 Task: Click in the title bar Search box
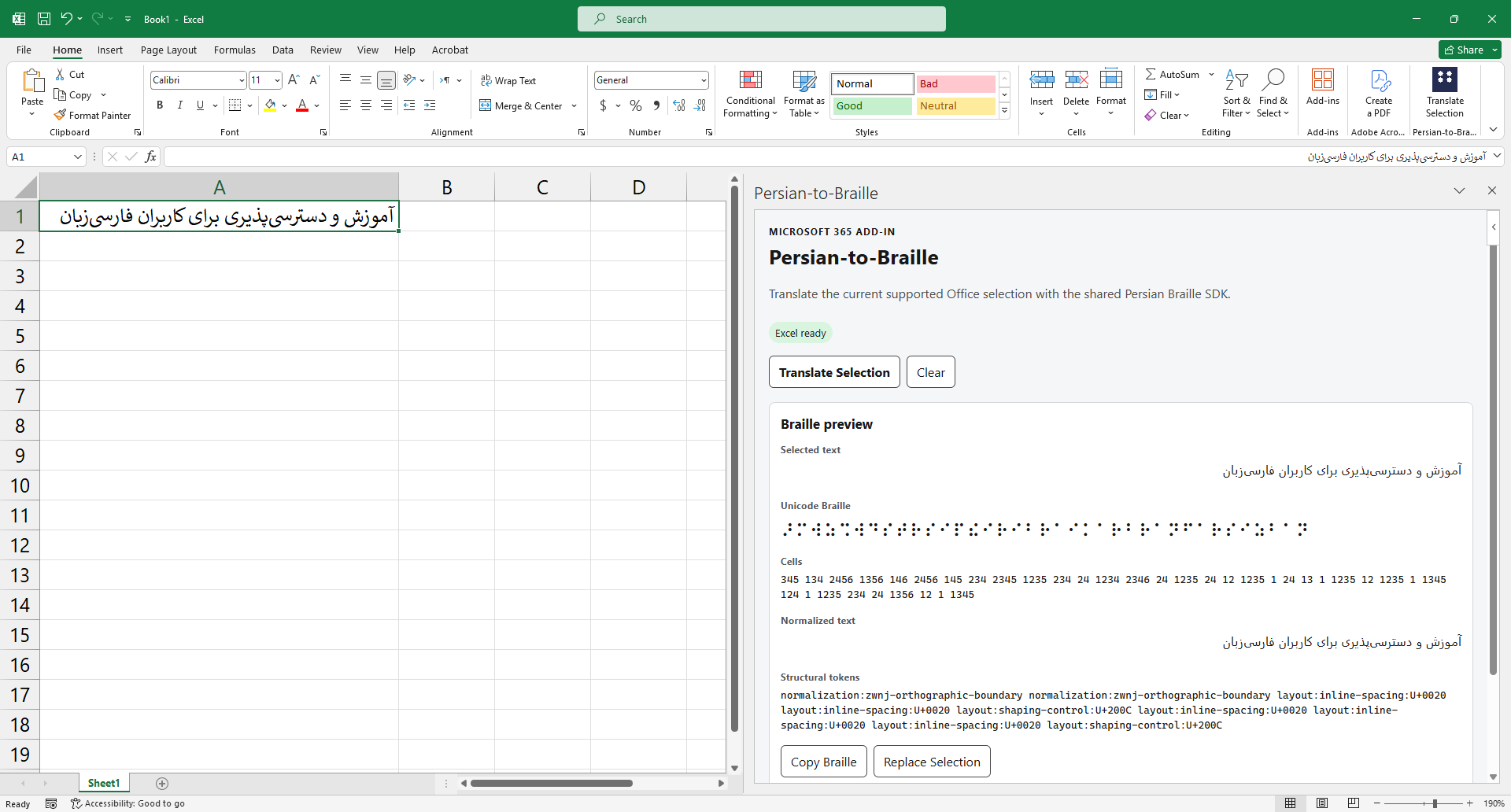(x=761, y=19)
